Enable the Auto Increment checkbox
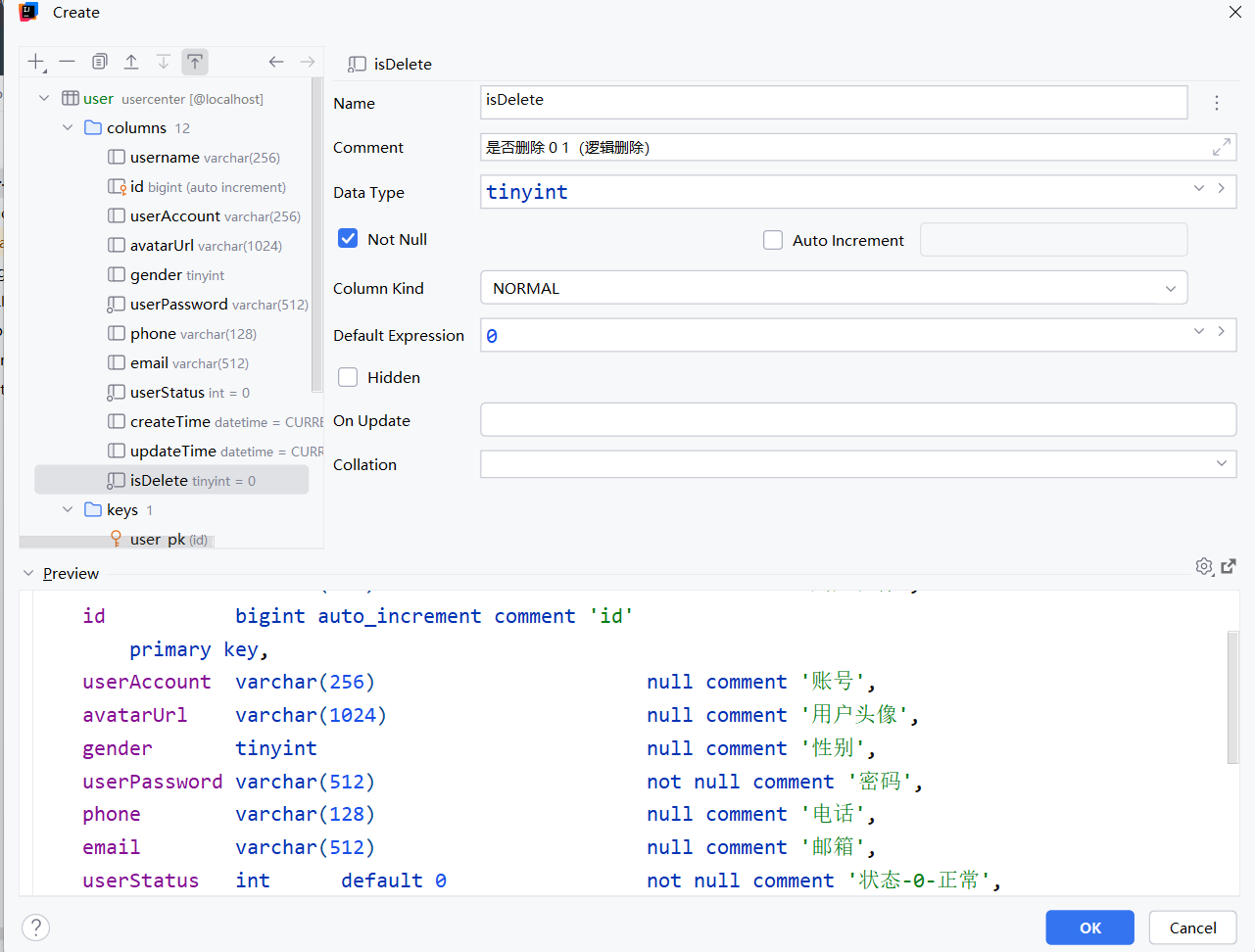This screenshot has height=952, width=1255. [773, 240]
